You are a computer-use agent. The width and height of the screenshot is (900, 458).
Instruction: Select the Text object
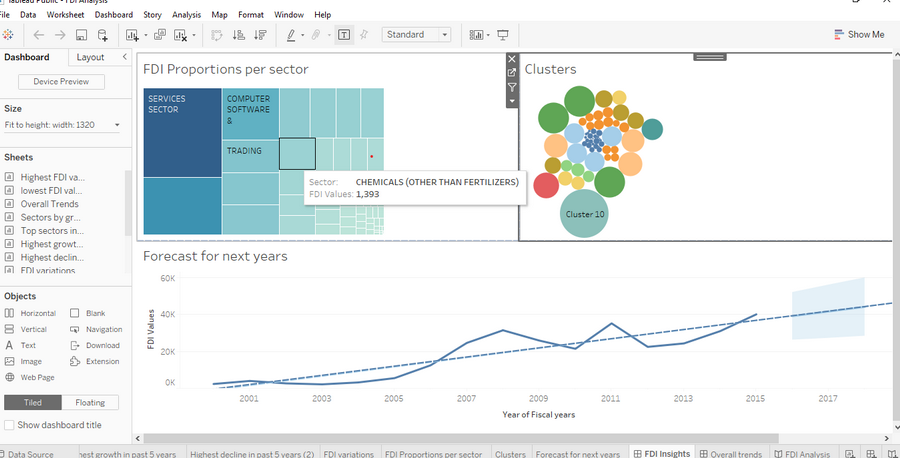(x=21, y=346)
